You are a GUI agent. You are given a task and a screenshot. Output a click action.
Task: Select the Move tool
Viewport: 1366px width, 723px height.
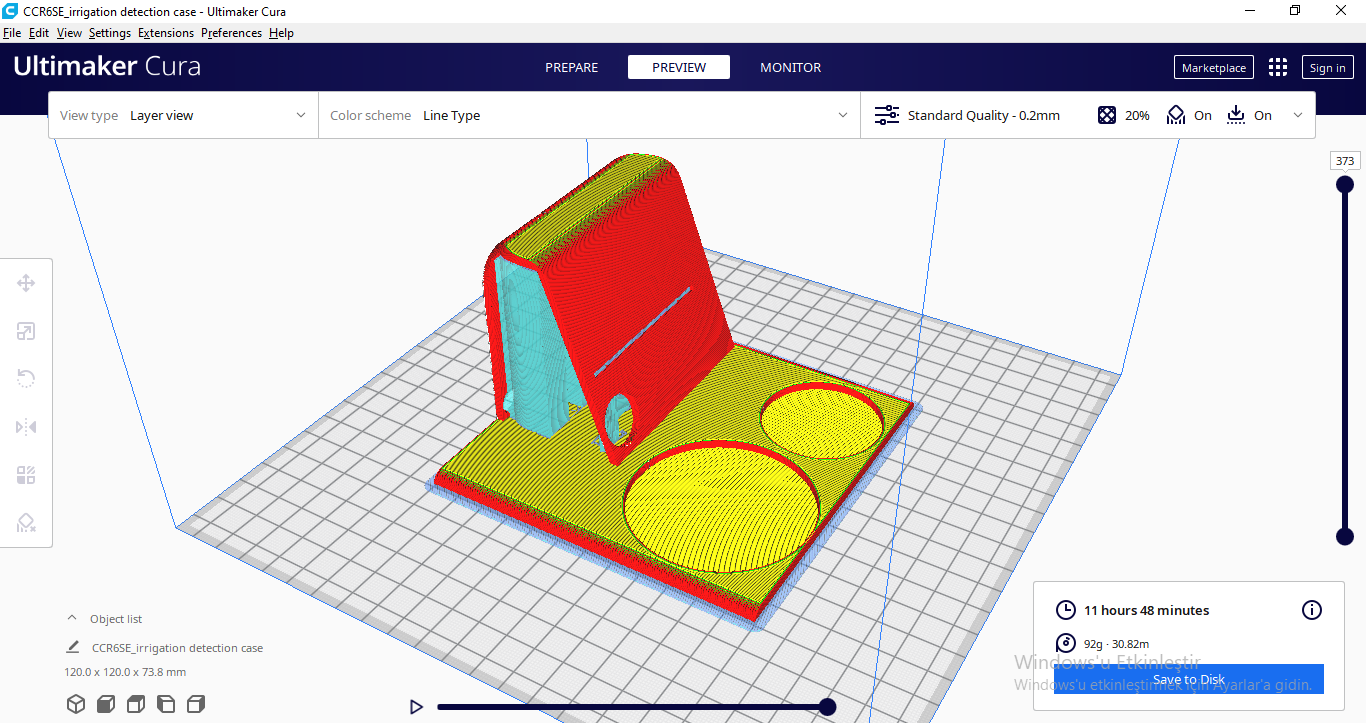pos(26,283)
